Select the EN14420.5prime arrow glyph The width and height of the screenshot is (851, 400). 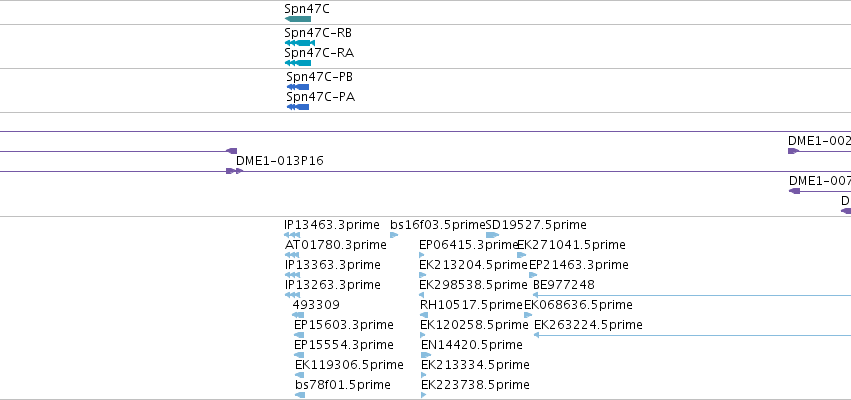click(426, 355)
